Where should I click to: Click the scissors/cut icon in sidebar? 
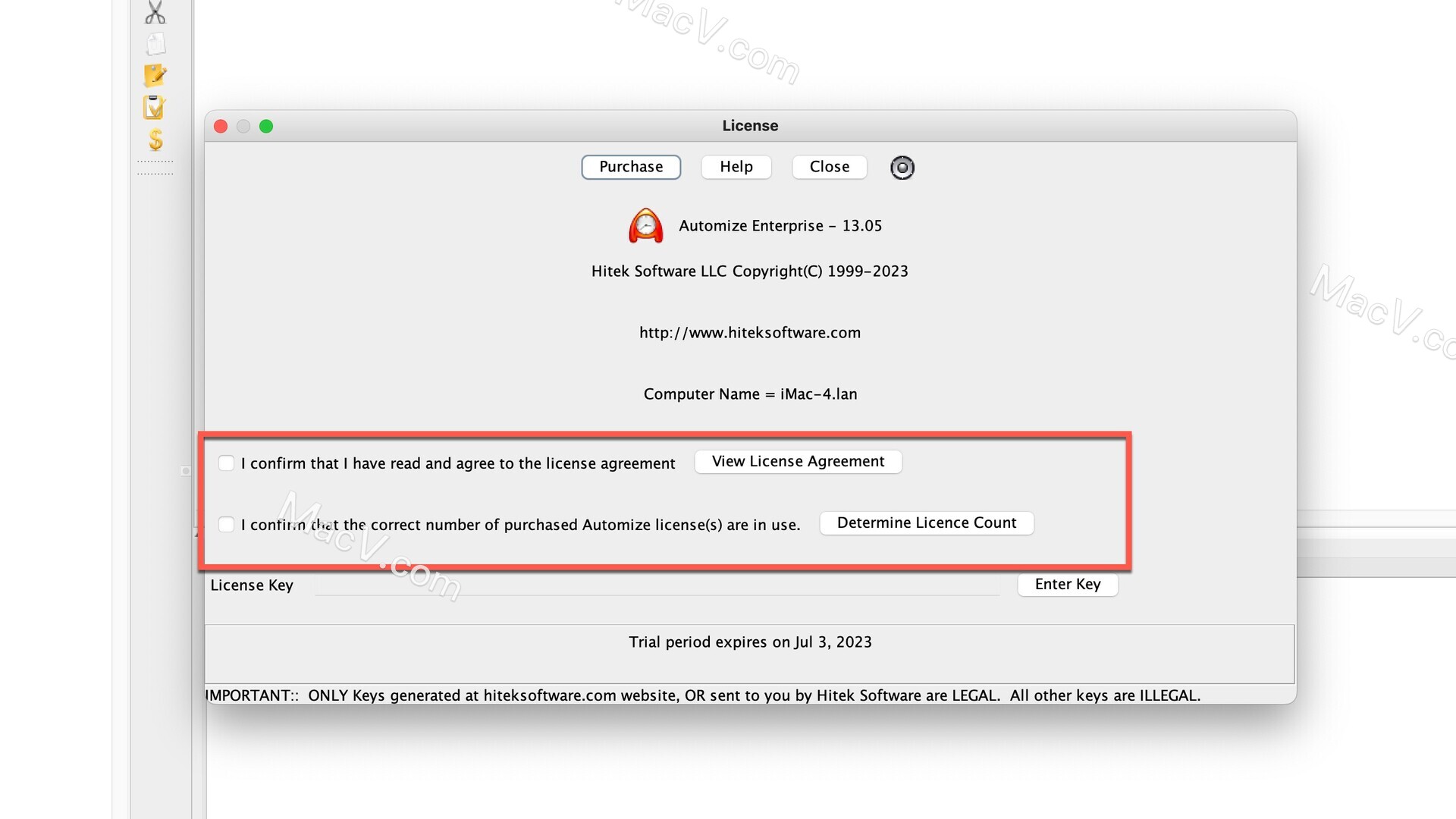(156, 12)
